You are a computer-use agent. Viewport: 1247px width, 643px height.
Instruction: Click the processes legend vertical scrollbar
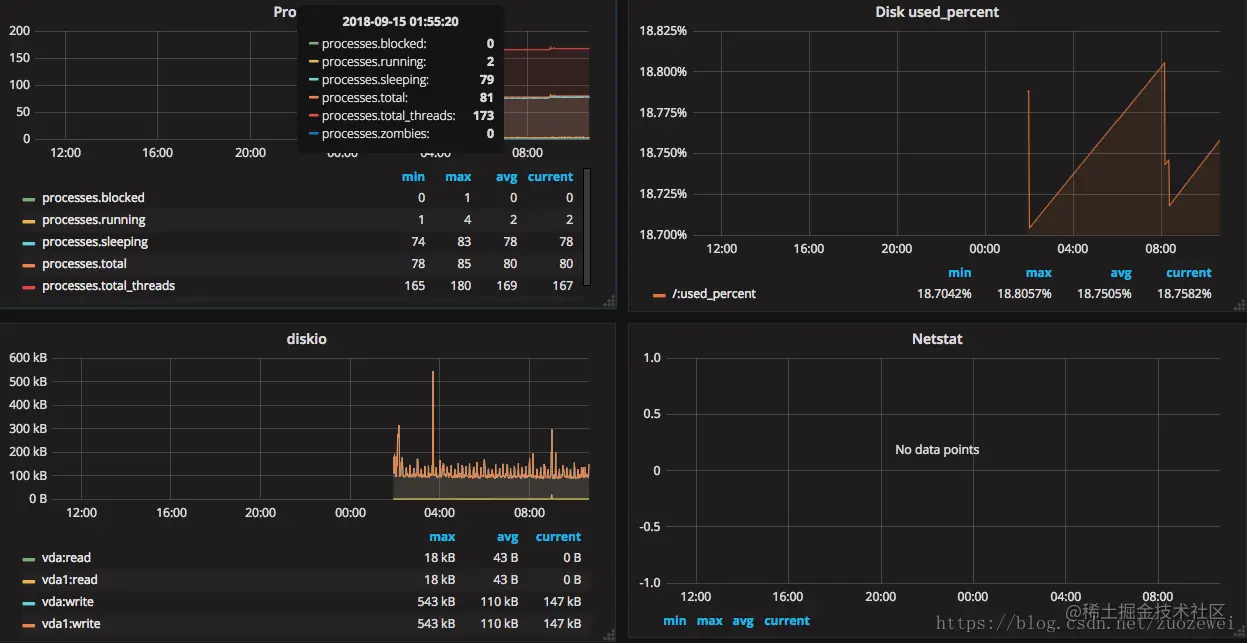pos(587,226)
